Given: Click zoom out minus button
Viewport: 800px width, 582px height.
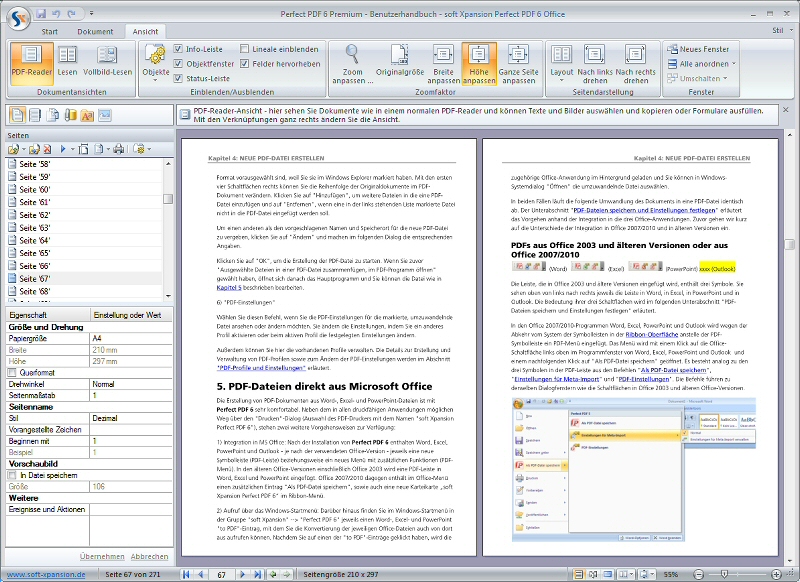Looking at the screenshot, I should (698, 574).
